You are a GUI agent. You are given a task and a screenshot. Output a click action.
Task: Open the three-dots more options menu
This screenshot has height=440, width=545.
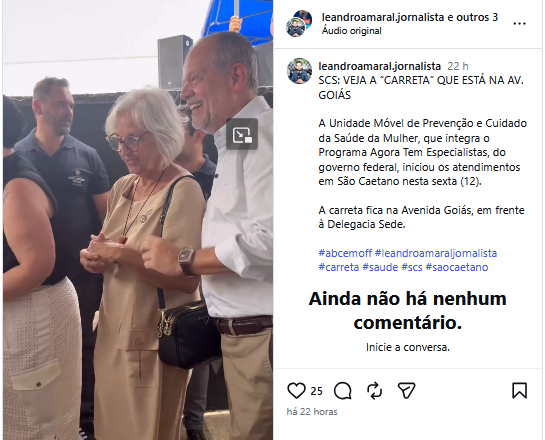(x=519, y=24)
